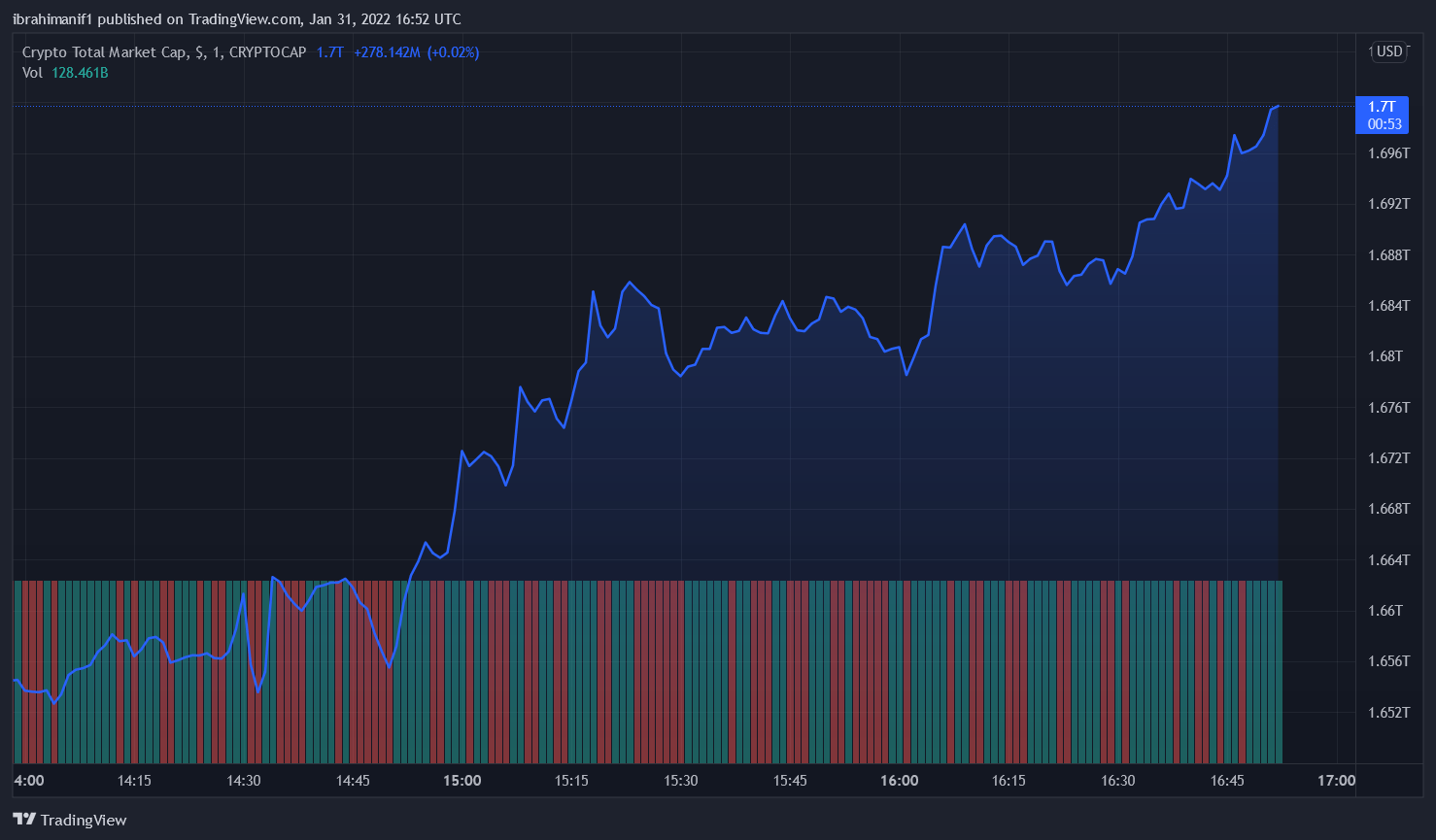
Task: Click the 1.672T price axis label
Action: 1388,458
